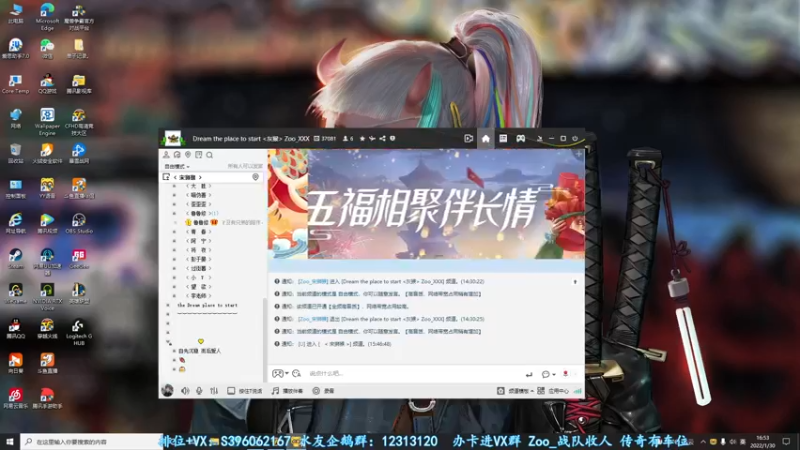Locate myself using the target icon
This screenshot has width=800, height=450.
(256, 177)
